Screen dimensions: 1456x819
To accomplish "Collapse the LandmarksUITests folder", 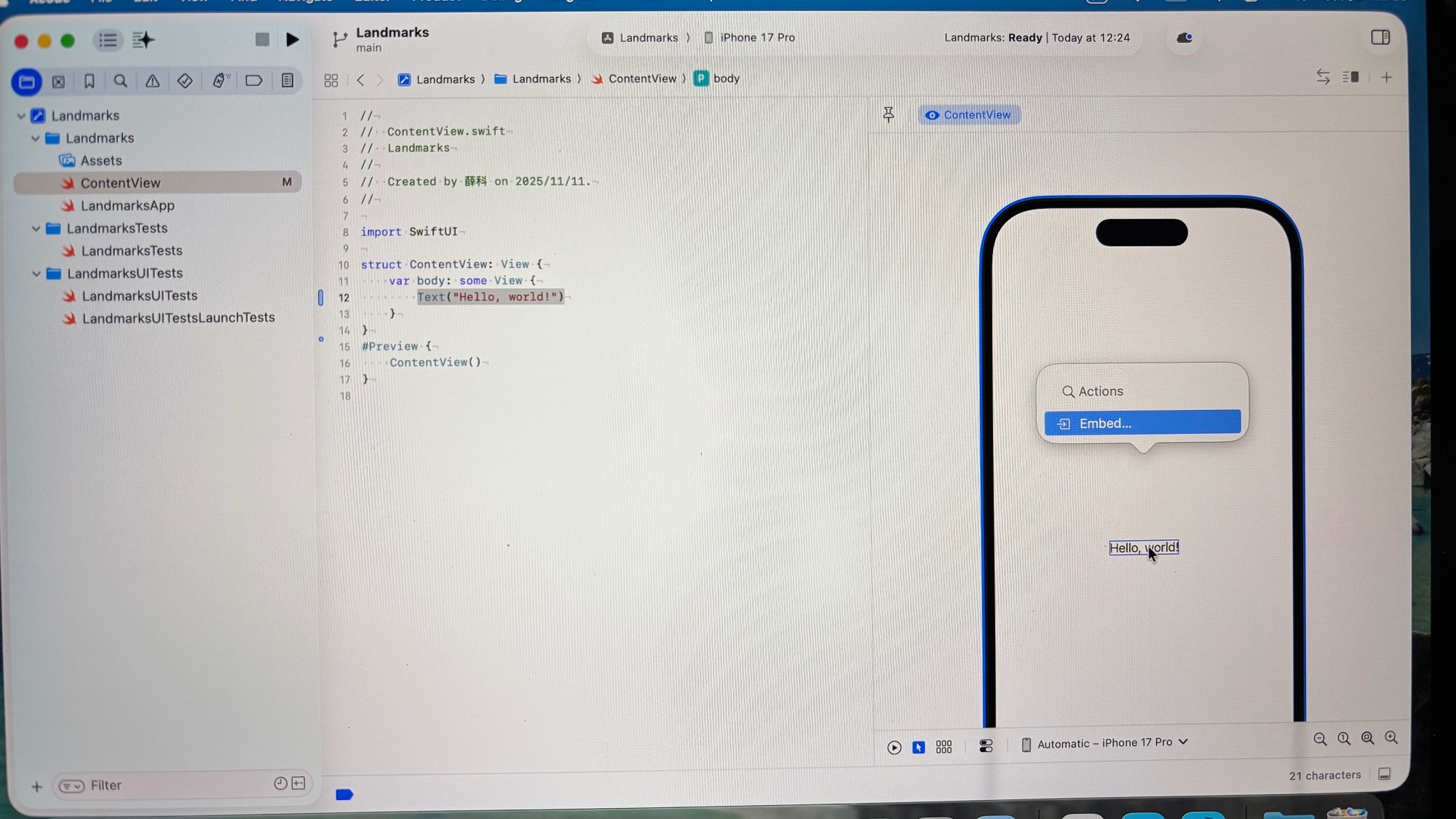I will click(36, 274).
